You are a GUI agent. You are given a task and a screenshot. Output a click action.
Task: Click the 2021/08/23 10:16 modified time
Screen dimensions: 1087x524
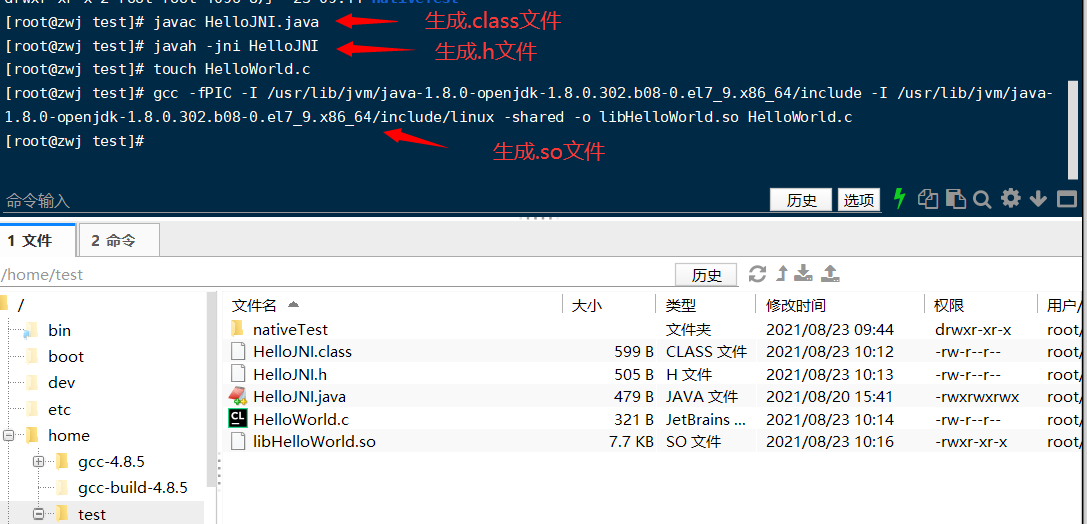[830, 442]
